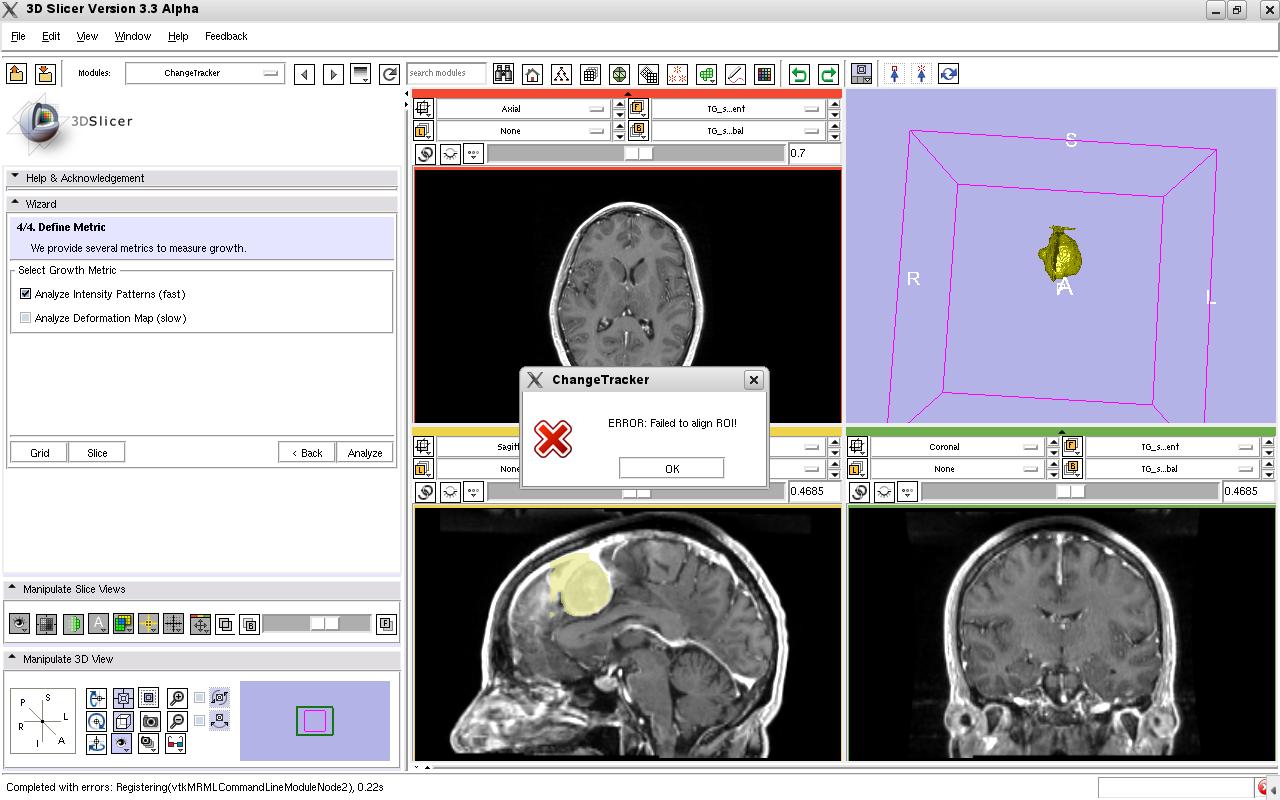Click the axial slice offset slider

(x=637, y=153)
